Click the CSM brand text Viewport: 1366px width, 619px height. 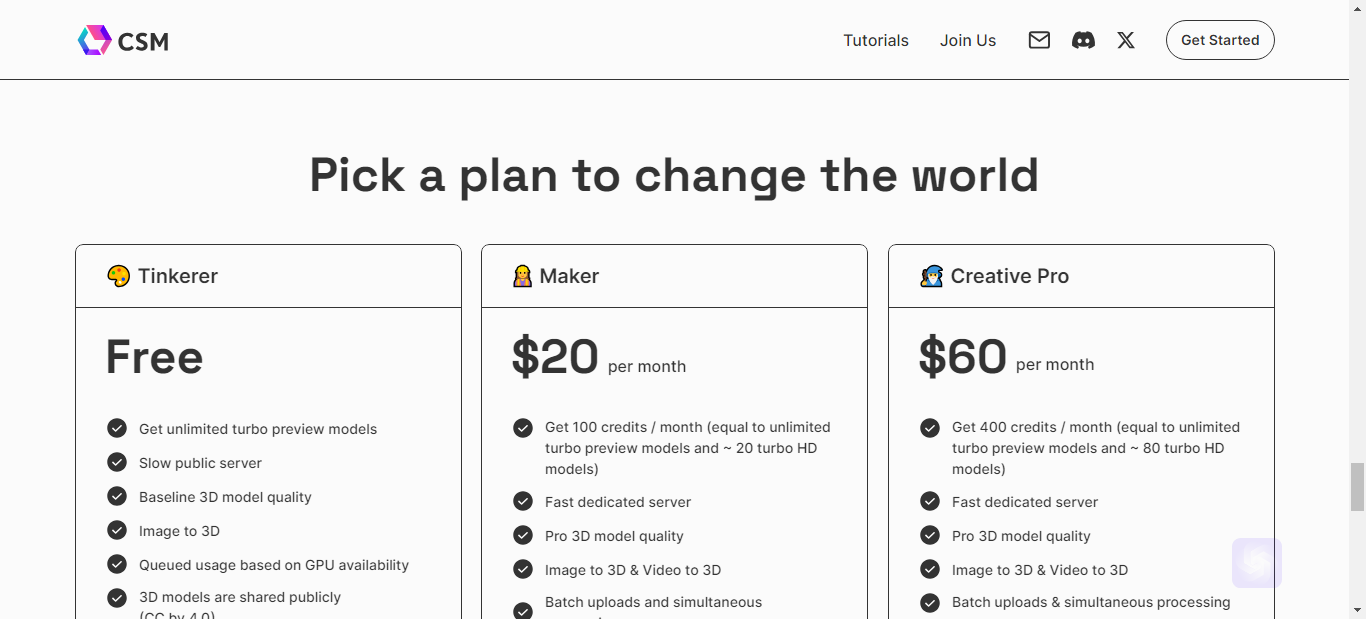[x=143, y=42]
